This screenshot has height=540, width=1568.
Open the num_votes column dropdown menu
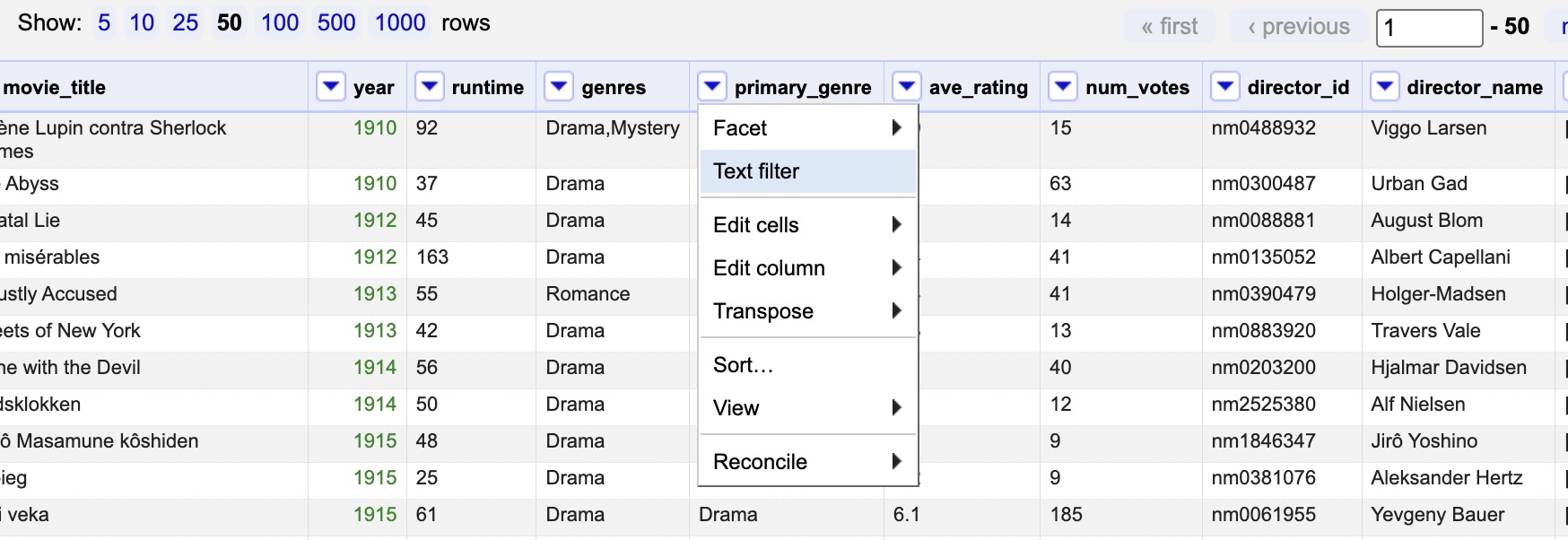tap(1063, 87)
